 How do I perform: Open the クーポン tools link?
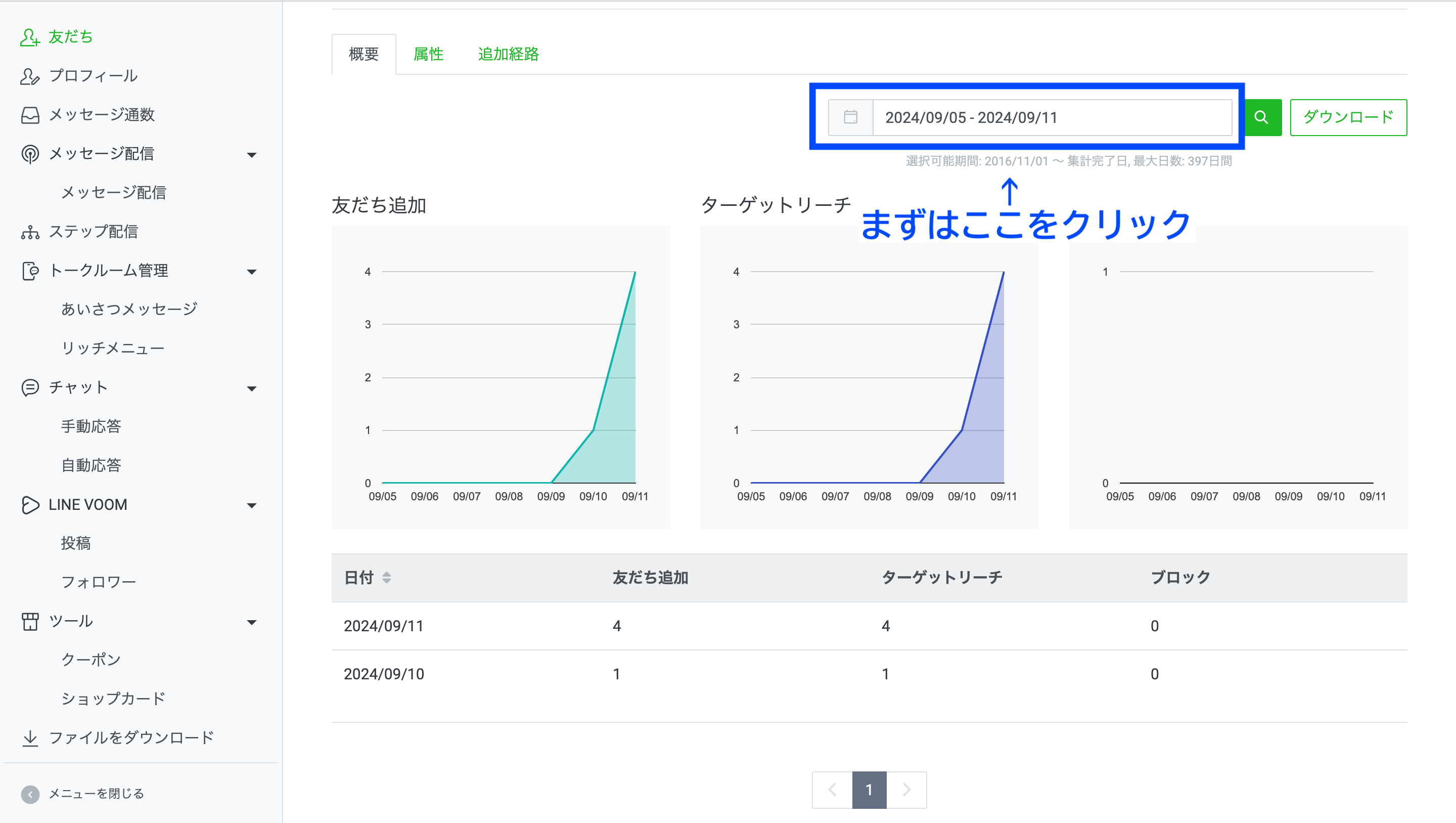tap(90, 660)
